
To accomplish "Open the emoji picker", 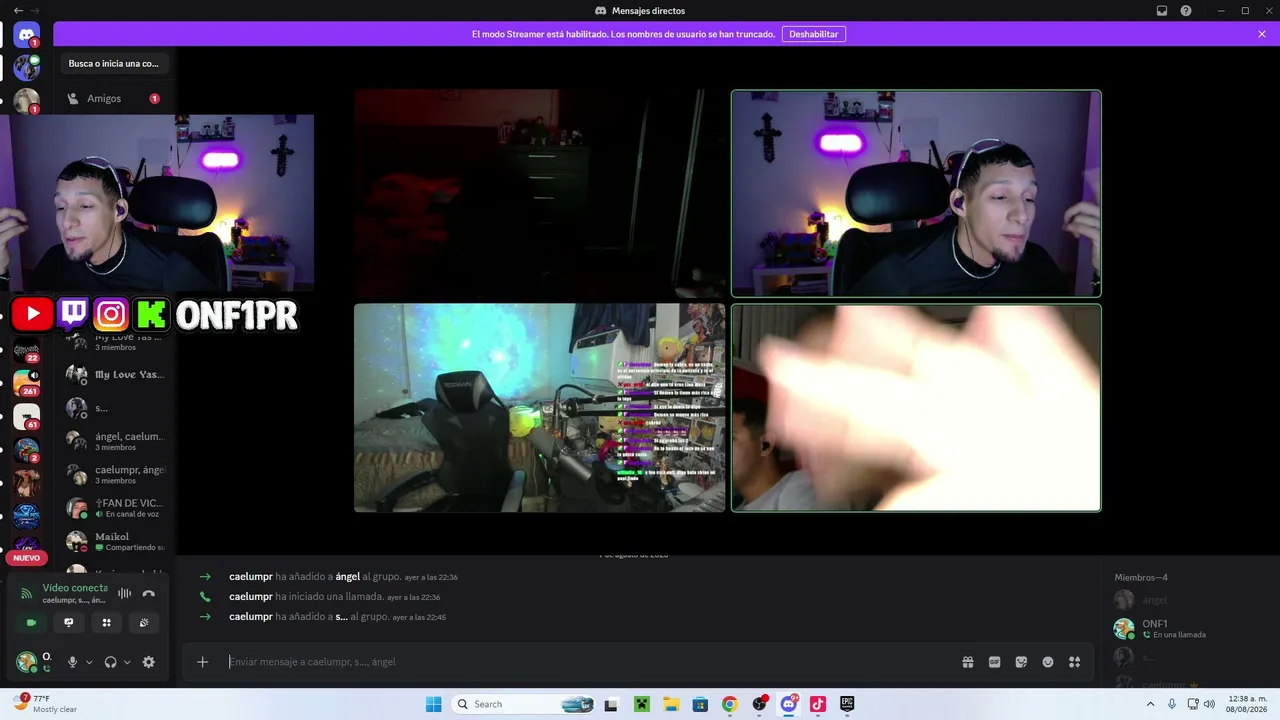I will tap(1048, 662).
